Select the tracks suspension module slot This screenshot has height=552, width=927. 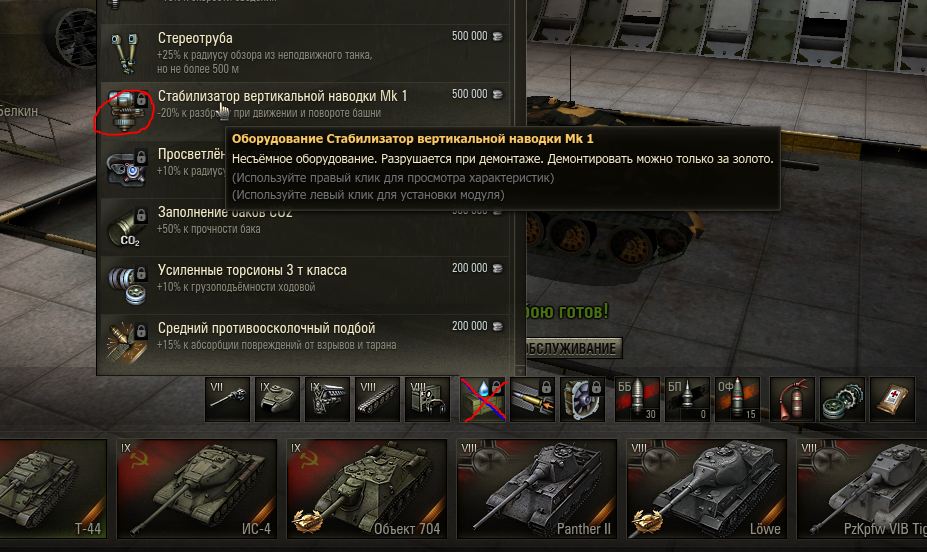tap(377, 400)
